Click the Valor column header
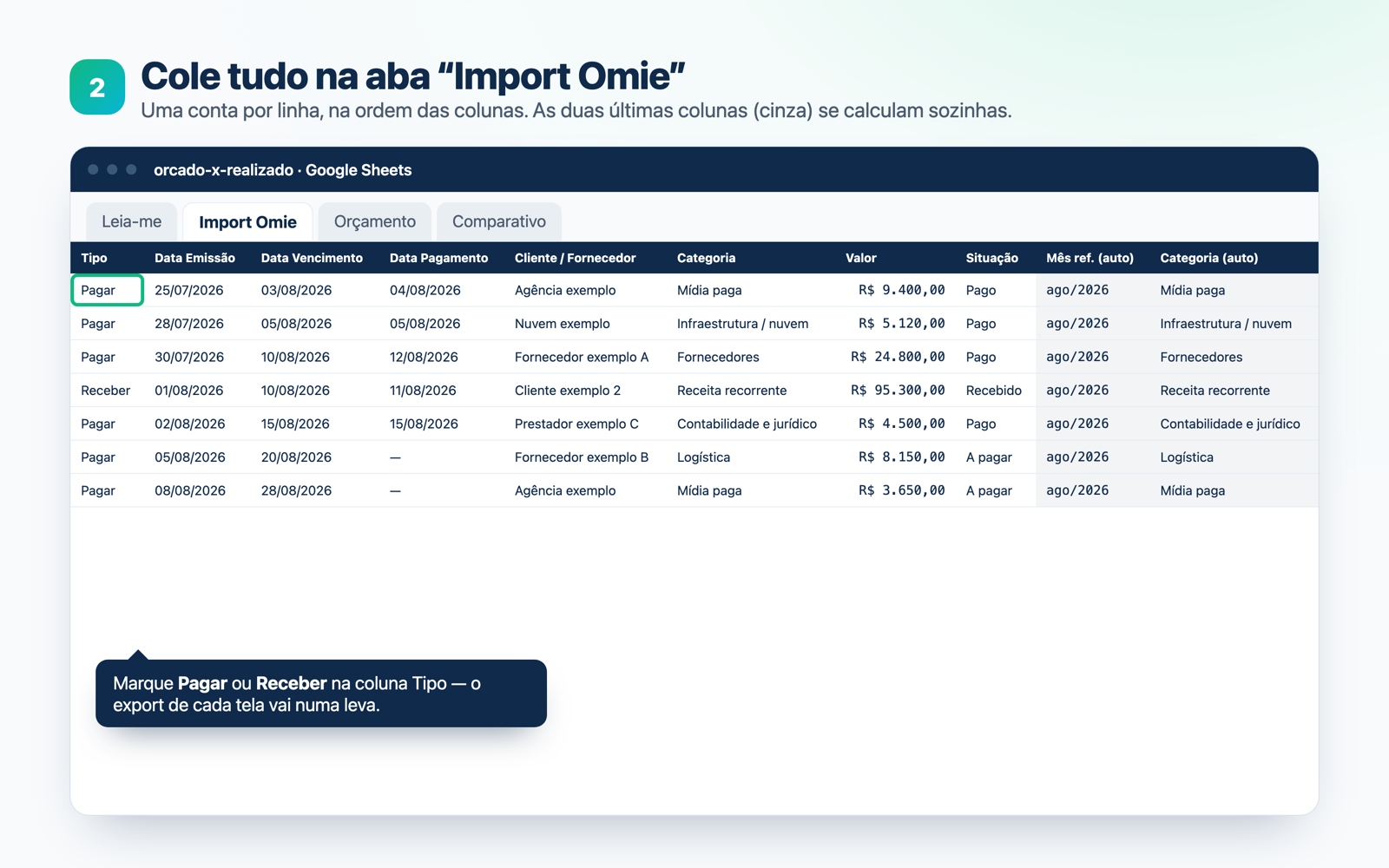The image size is (1389, 868). click(x=861, y=258)
